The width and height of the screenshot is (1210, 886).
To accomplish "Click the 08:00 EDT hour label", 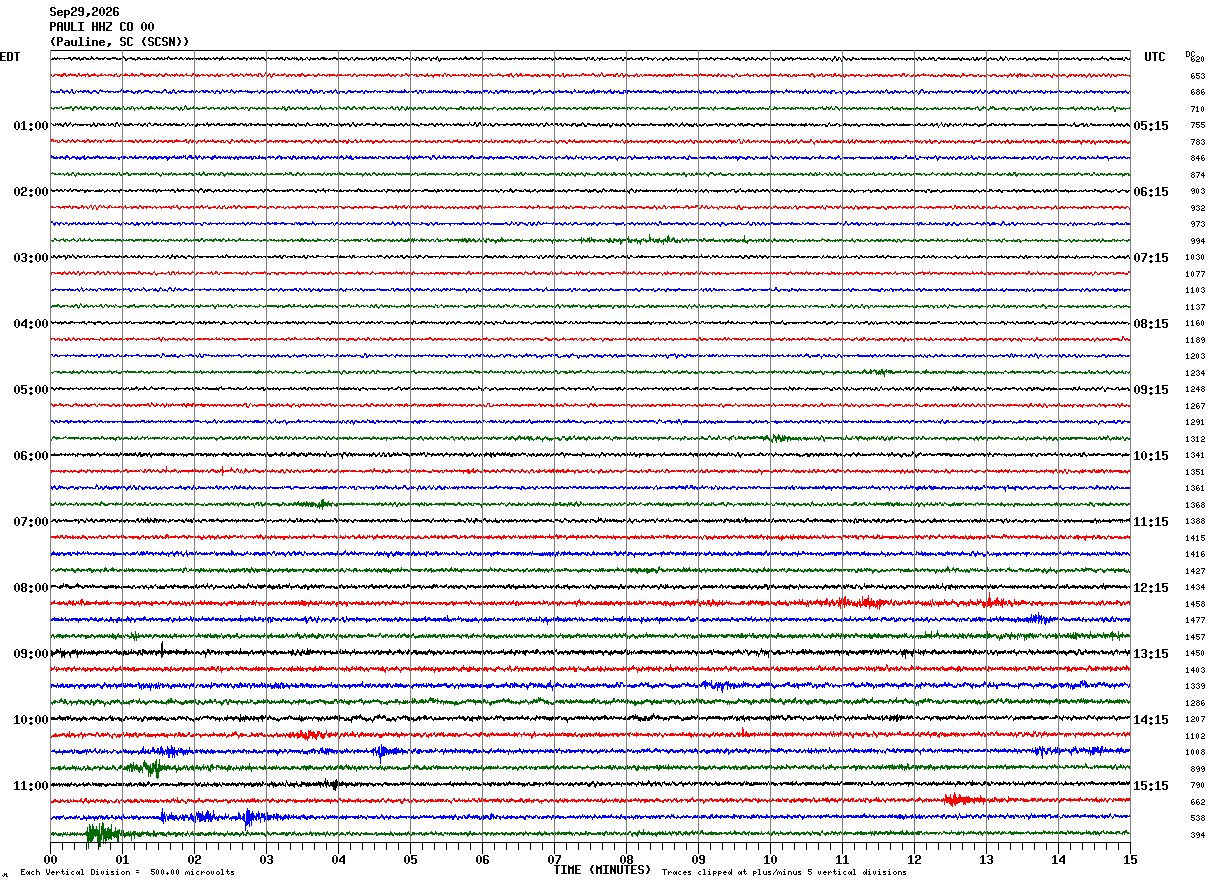I will pos(31,588).
